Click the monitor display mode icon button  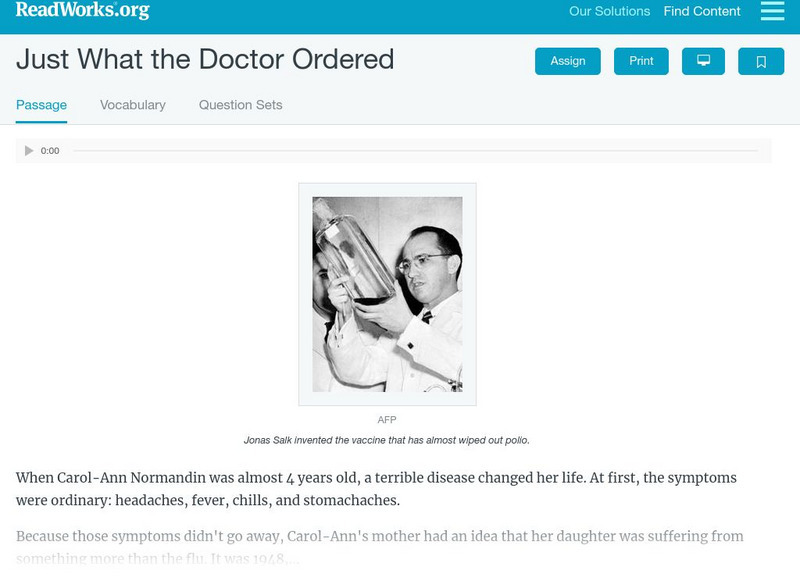coord(703,61)
